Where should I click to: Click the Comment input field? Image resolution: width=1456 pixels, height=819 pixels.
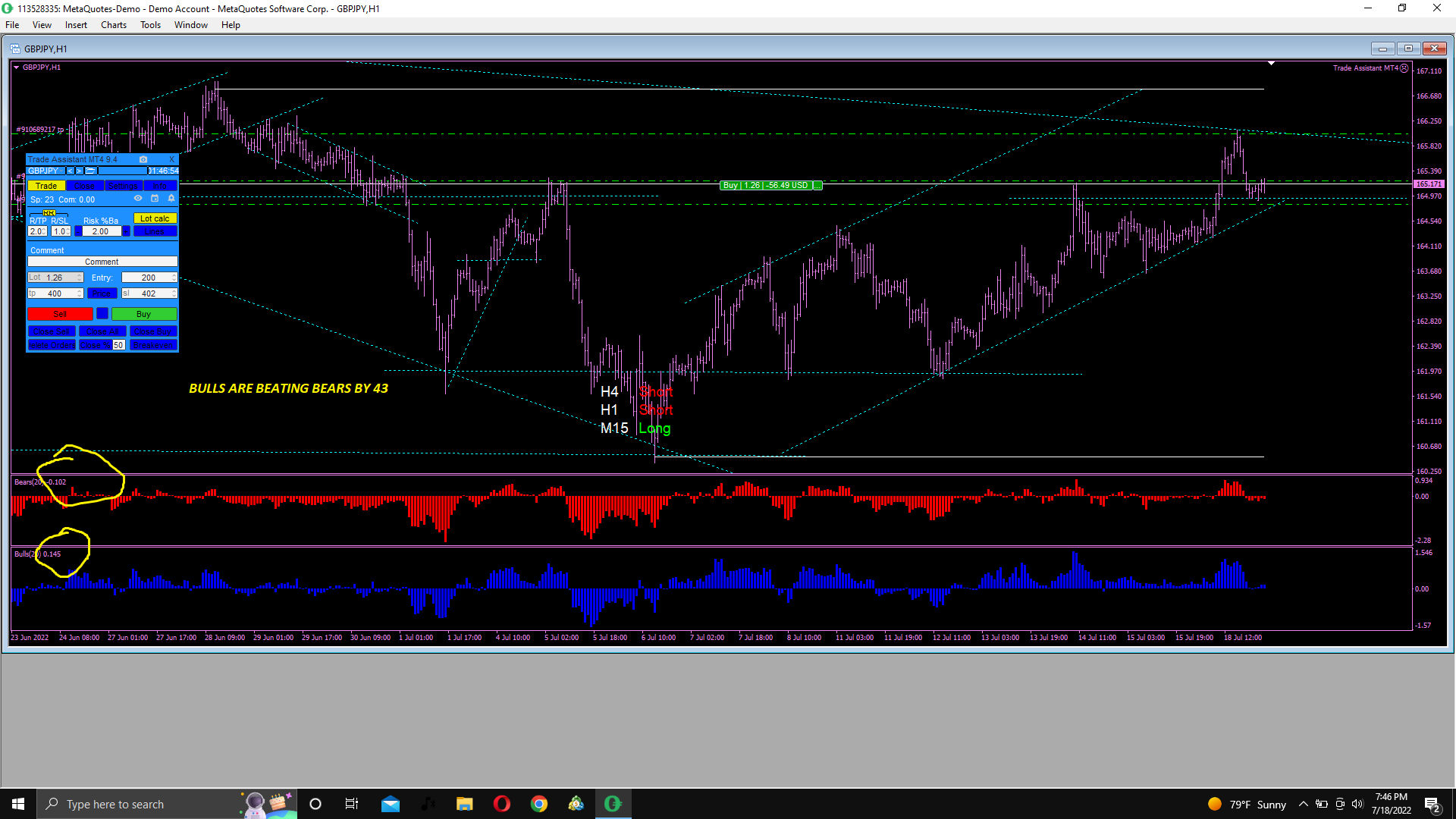tap(102, 262)
